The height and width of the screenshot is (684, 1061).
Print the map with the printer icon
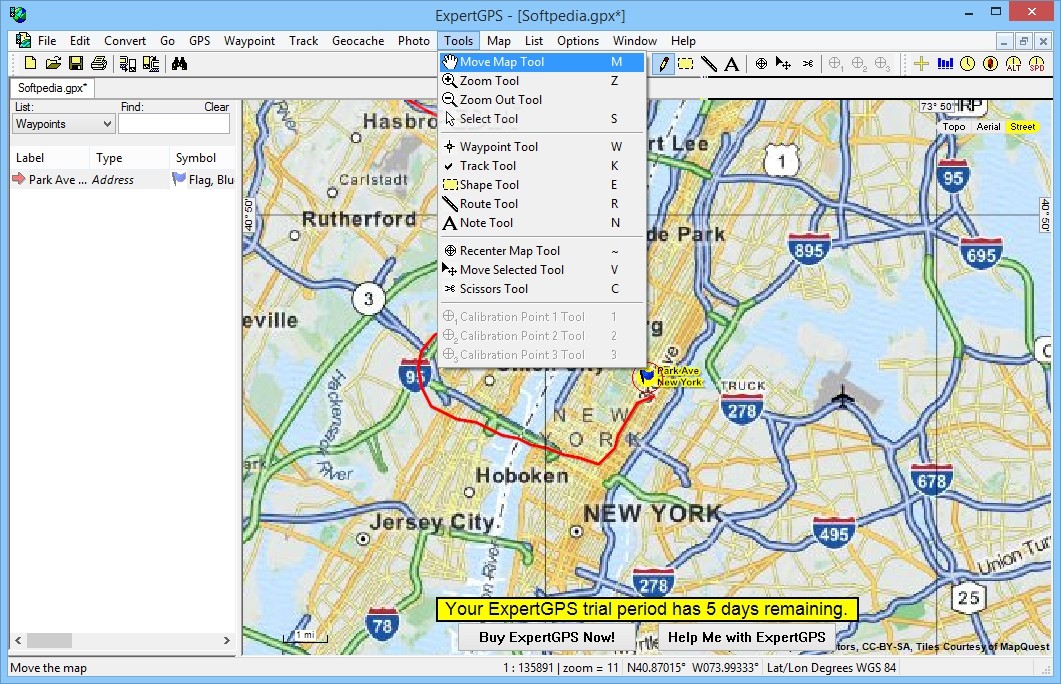click(99, 64)
